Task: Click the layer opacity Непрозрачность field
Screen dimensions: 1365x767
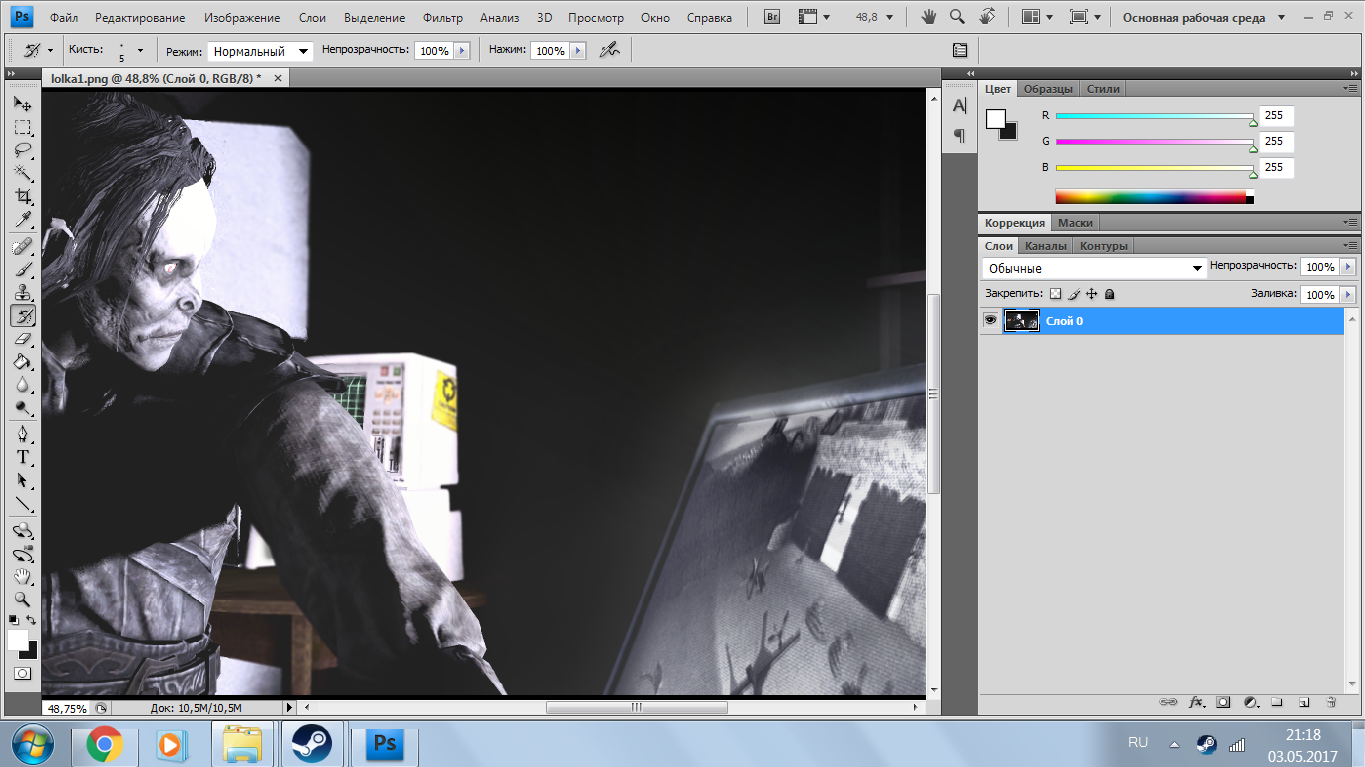Action: (x=1319, y=267)
